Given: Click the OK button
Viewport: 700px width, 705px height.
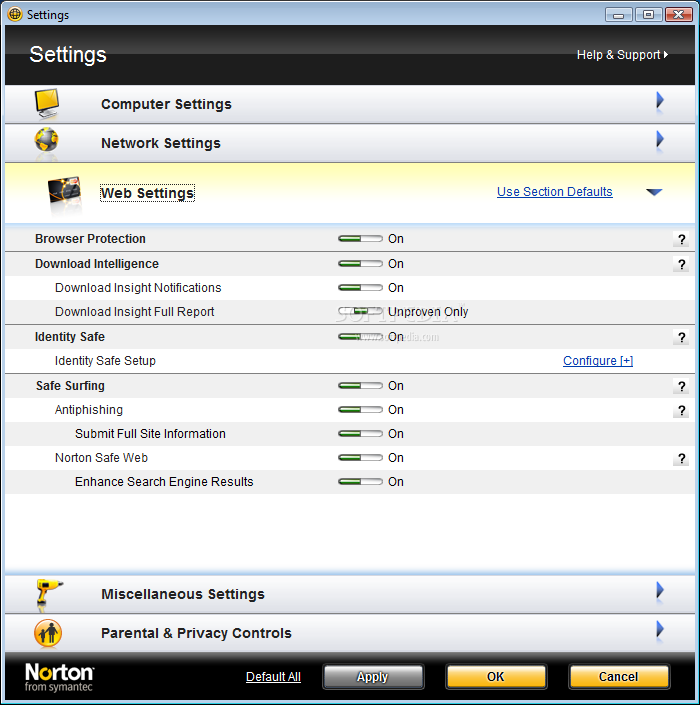Looking at the screenshot, I should point(496,677).
